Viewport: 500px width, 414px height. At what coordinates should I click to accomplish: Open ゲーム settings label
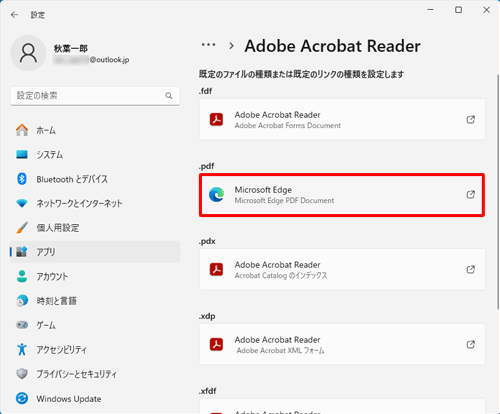click(46, 325)
